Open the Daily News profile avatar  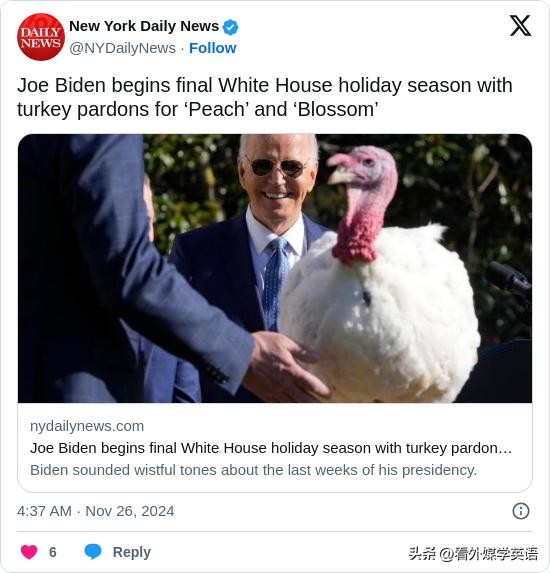point(41,37)
